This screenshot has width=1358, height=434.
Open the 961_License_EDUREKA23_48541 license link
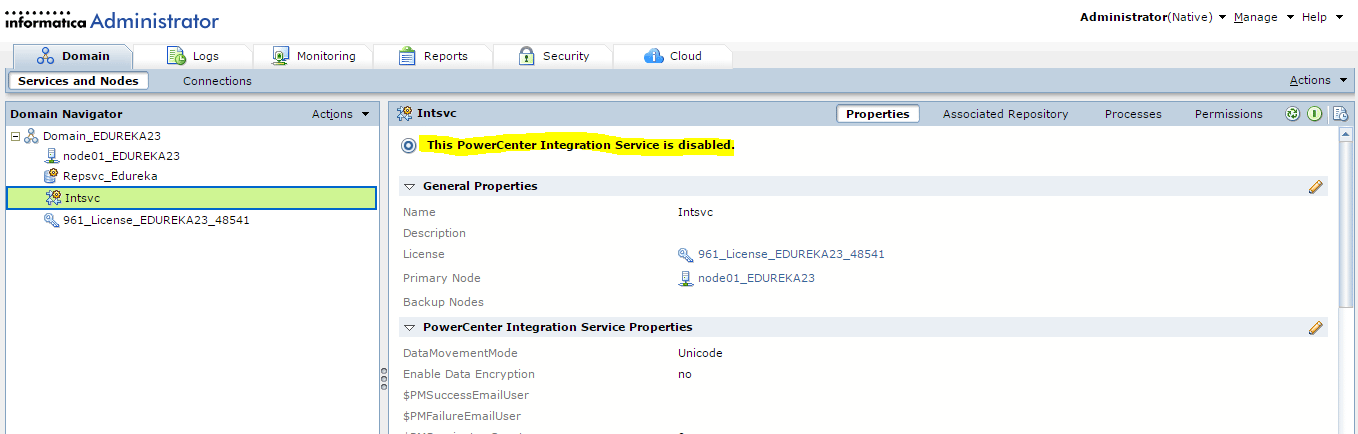coord(791,254)
